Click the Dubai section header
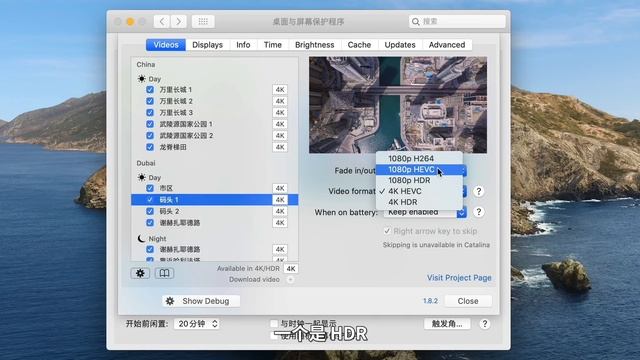 146,163
